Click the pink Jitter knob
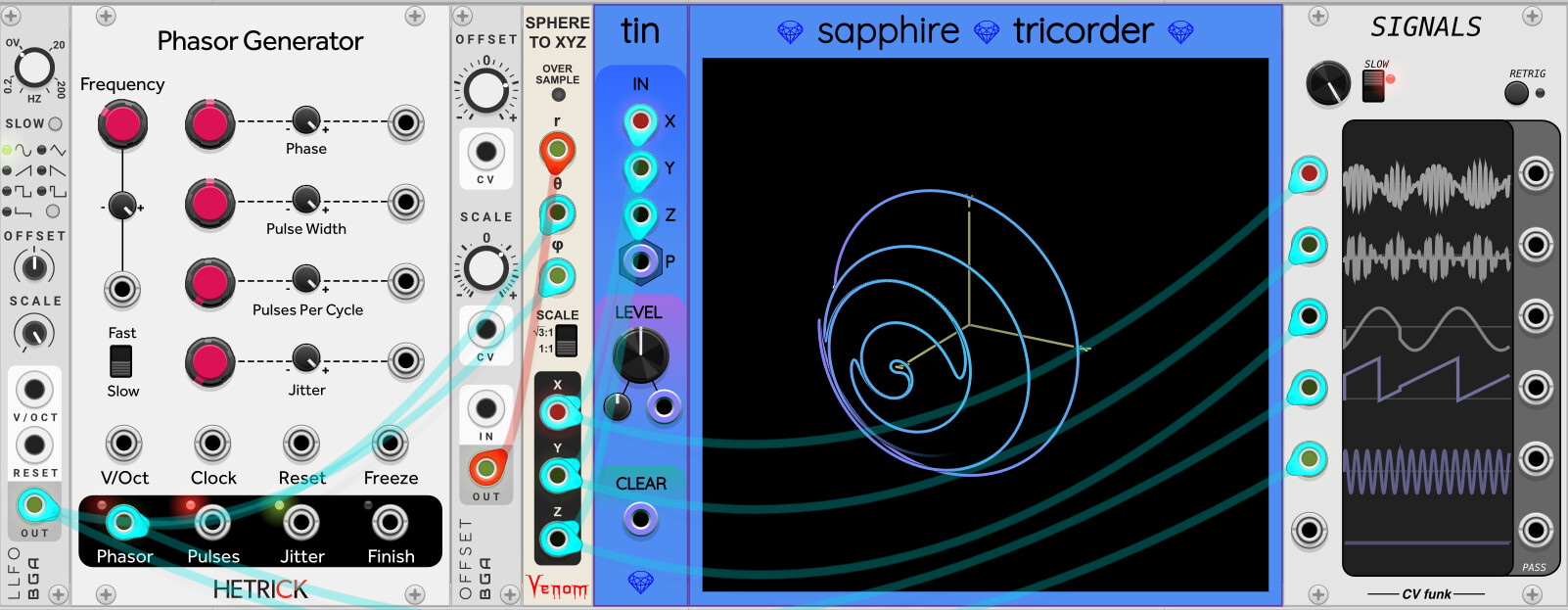1568x610 pixels. click(209, 361)
